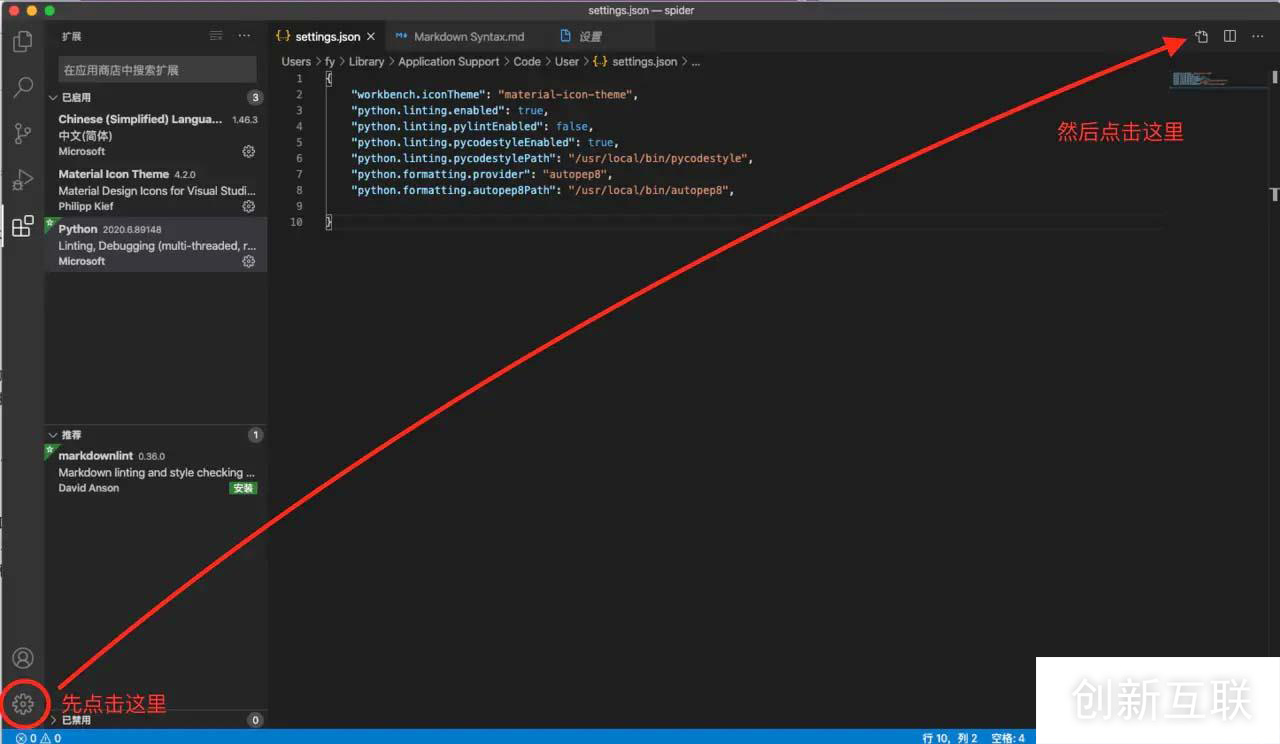
Task: Click the "/usr/local/bin/autopep8" value
Action: 648,190
